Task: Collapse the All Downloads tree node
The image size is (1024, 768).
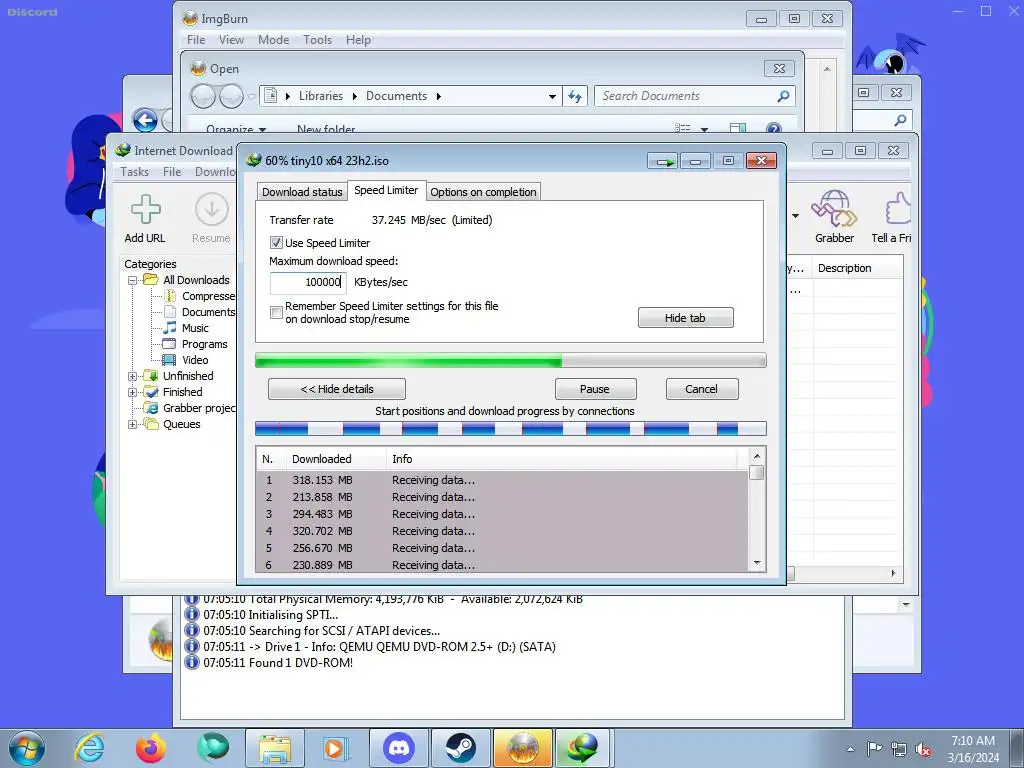Action: (x=133, y=280)
